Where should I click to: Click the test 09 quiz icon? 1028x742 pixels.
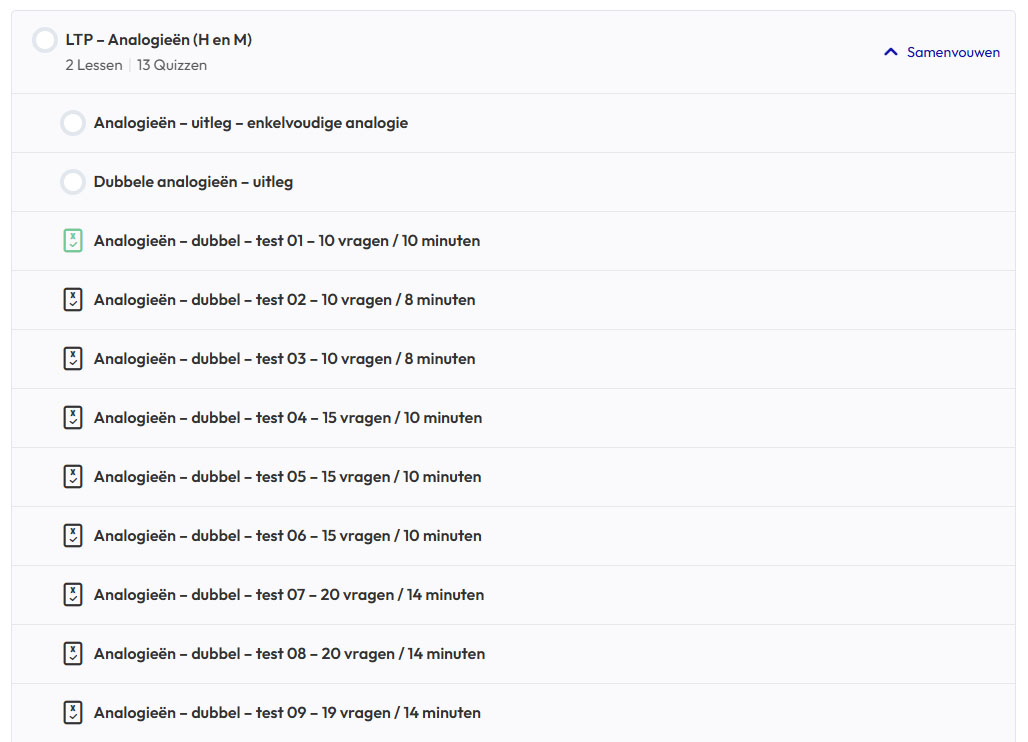tap(72, 713)
